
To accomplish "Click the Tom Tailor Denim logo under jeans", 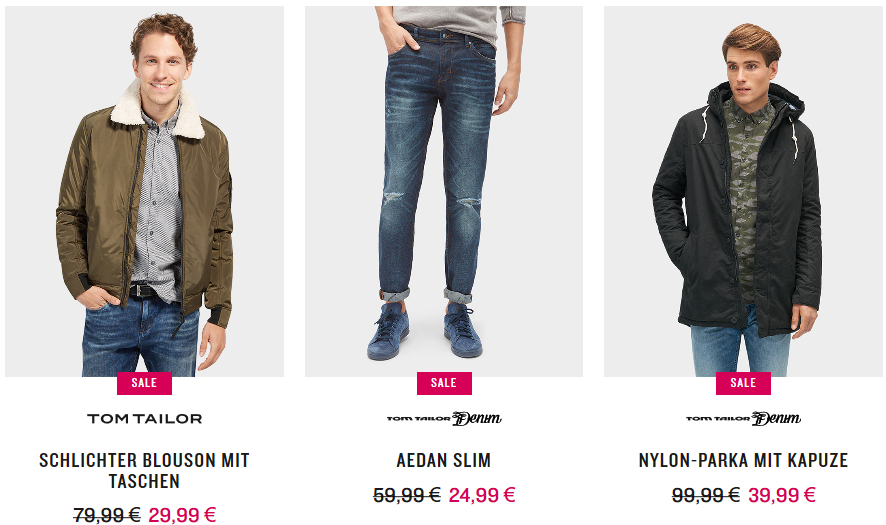I will (x=444, y=419).
